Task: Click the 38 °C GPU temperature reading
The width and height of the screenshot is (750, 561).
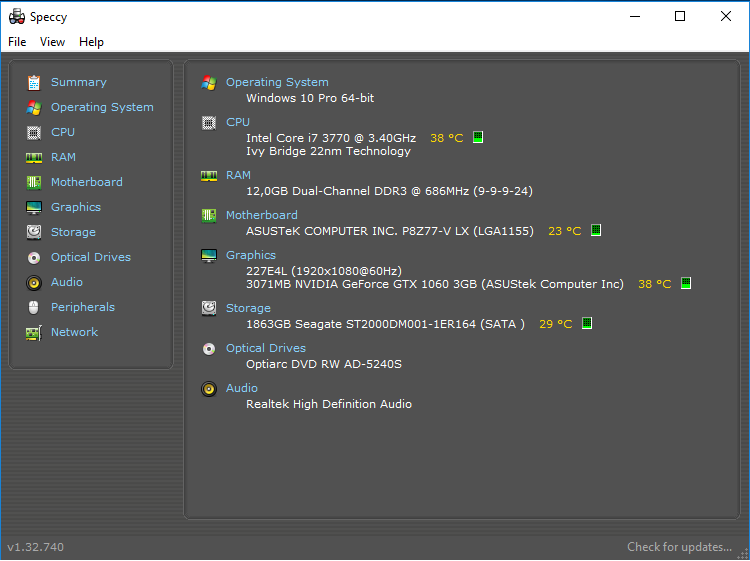Action: click(x=654, y=284)
